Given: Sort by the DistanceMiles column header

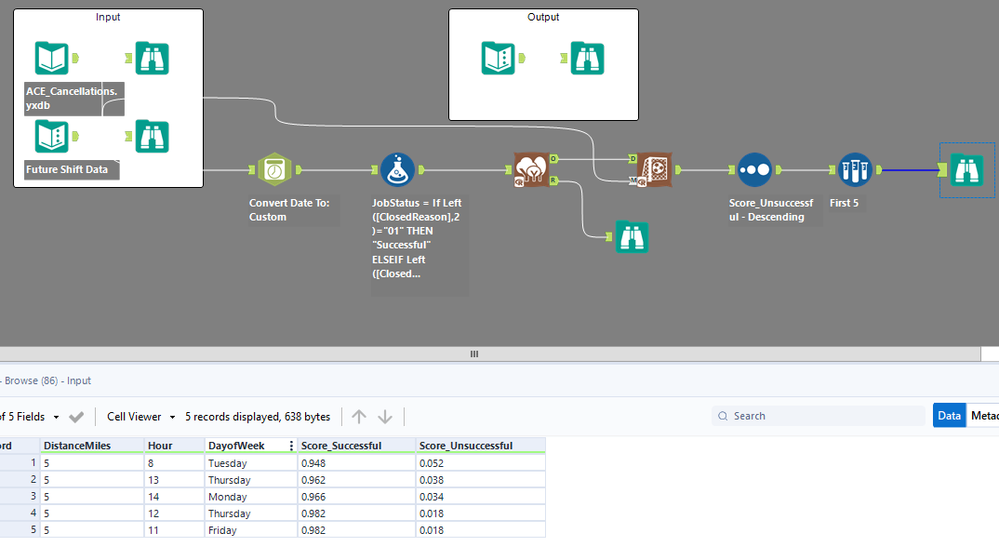Looking at the screenshot, I should 92,446.
